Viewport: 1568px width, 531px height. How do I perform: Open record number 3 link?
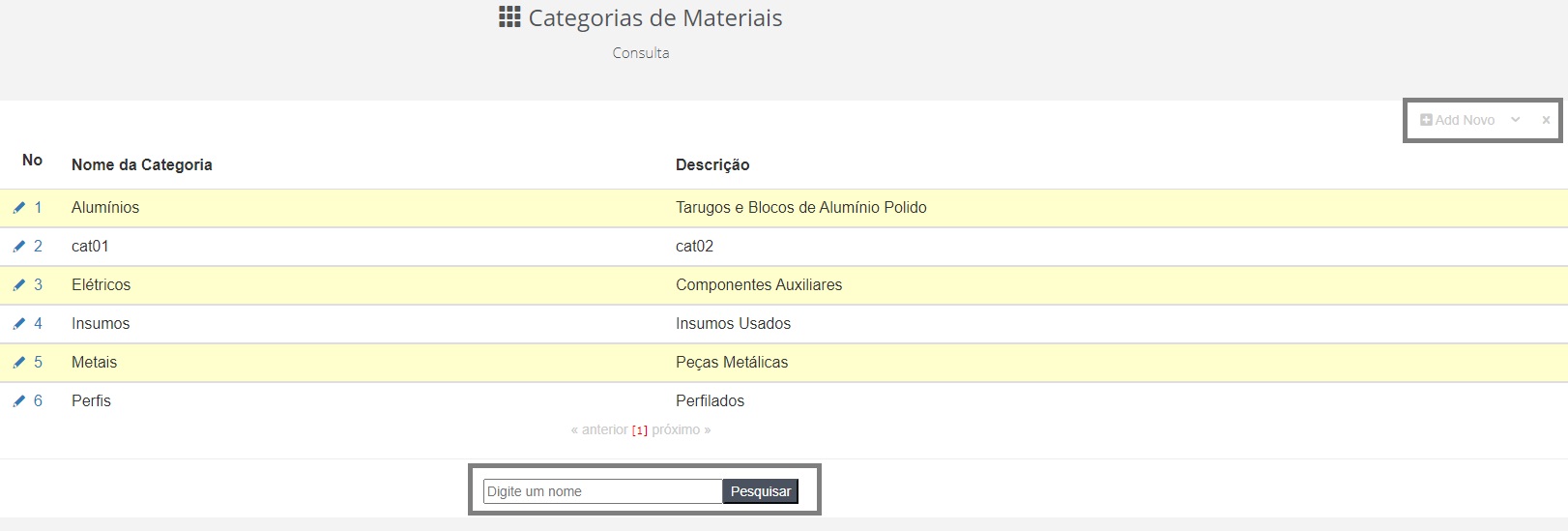39,285
